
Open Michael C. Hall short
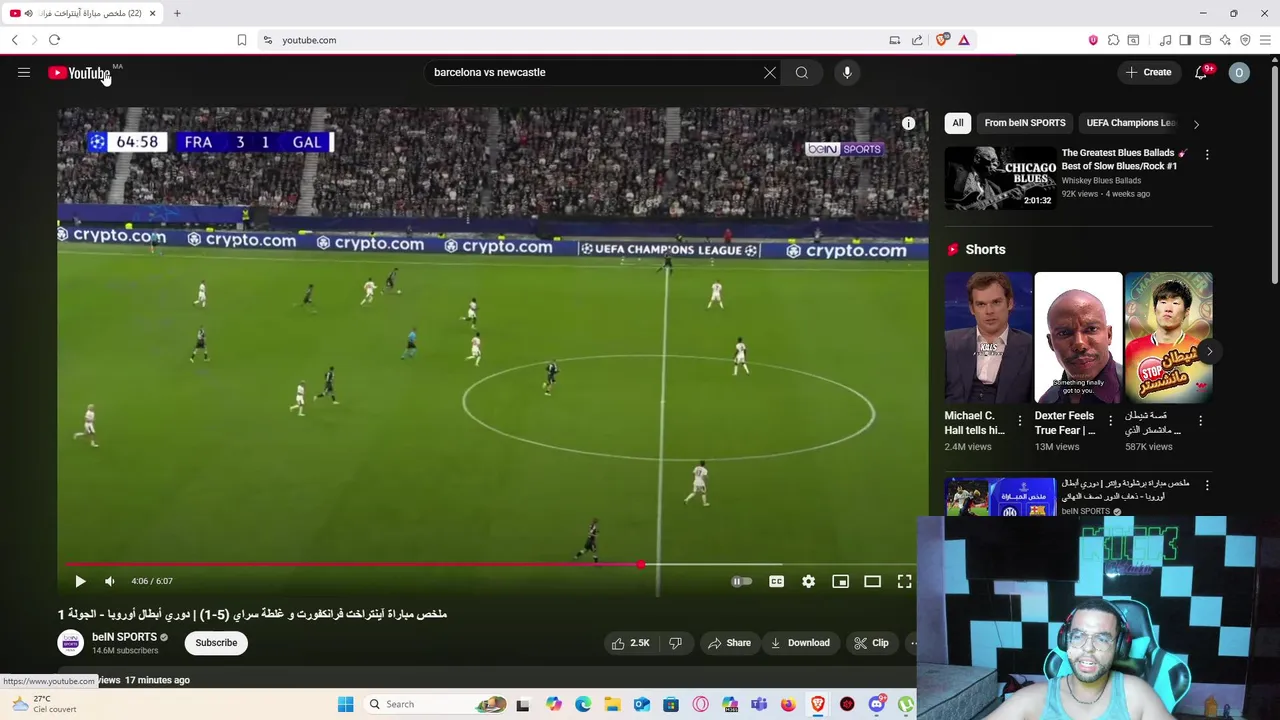[988, 337]
